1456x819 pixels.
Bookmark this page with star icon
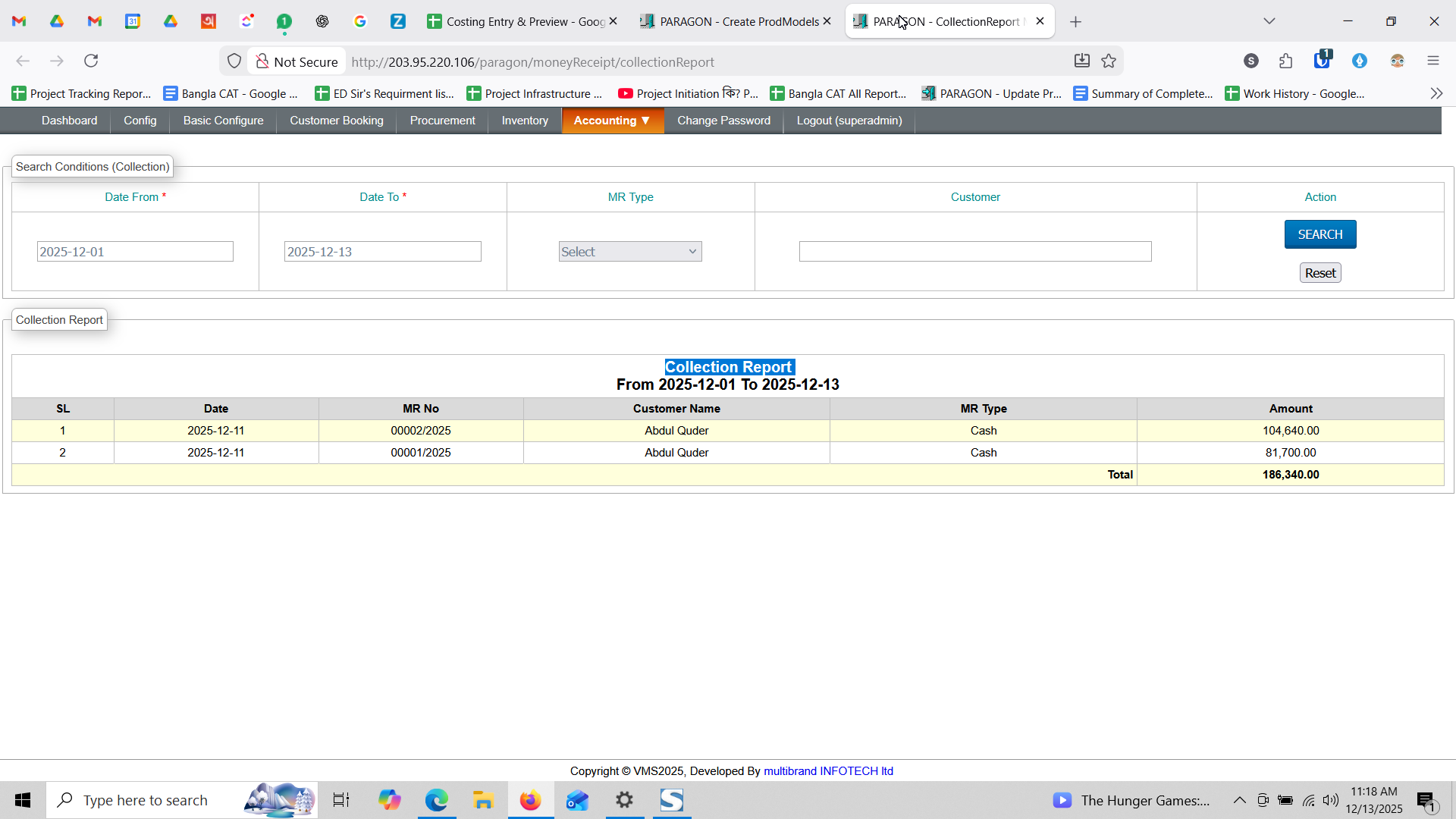point(1109,61)
